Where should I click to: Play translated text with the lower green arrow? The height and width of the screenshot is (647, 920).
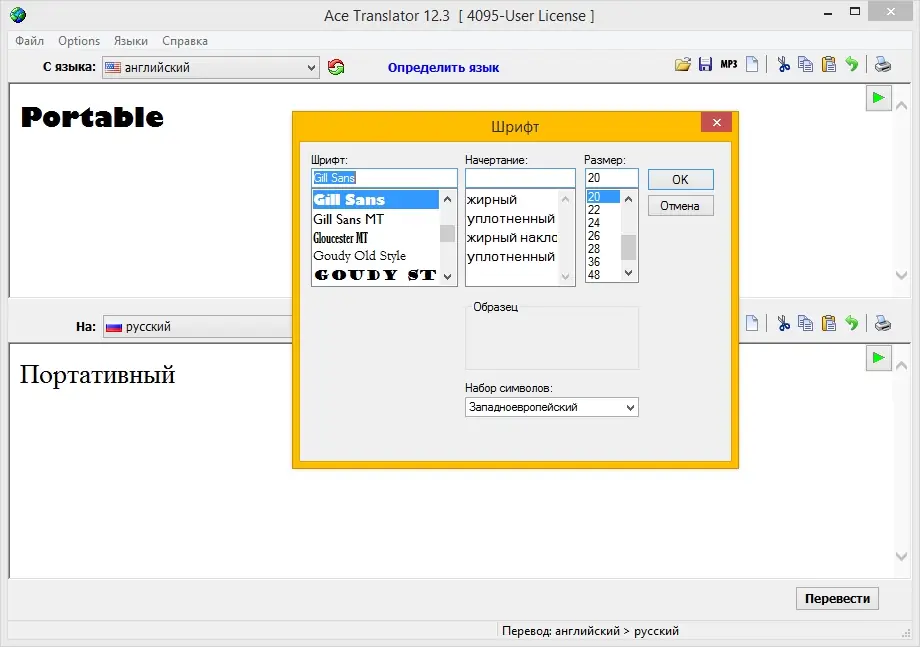[878, 358]
